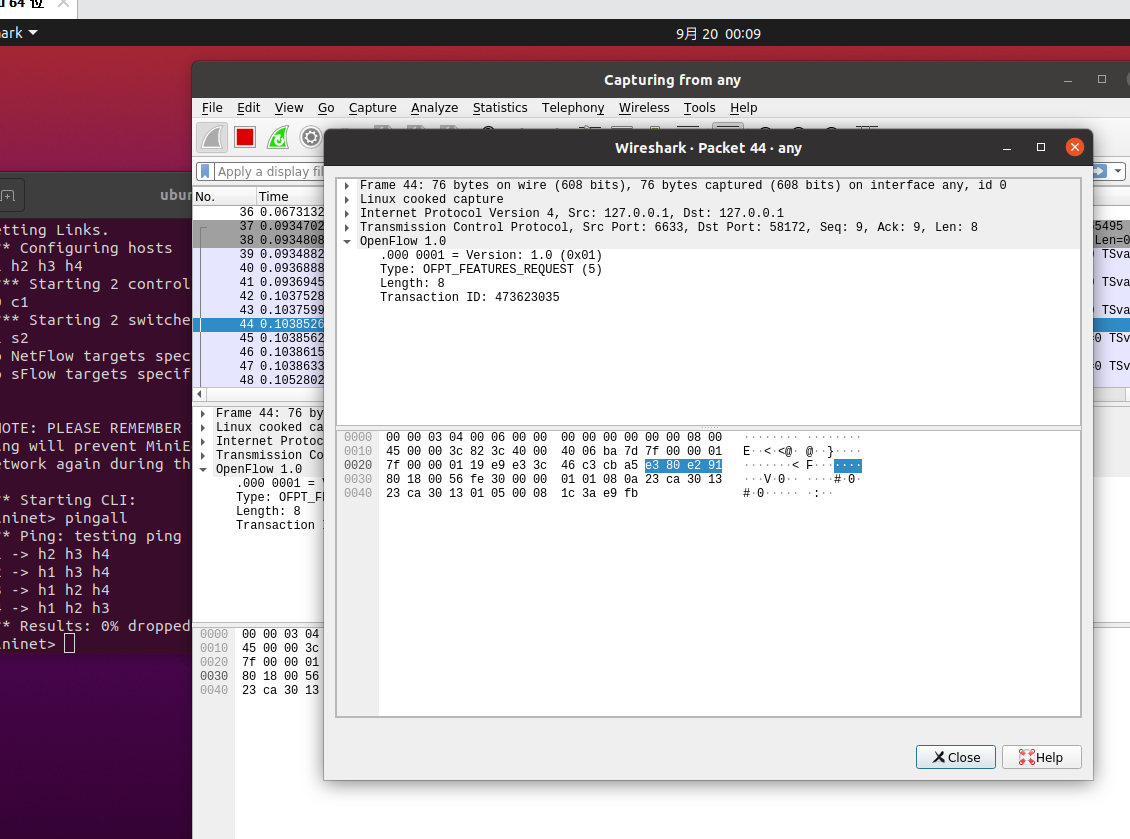
Task: Open the Help menu
Action: (744, 107)
